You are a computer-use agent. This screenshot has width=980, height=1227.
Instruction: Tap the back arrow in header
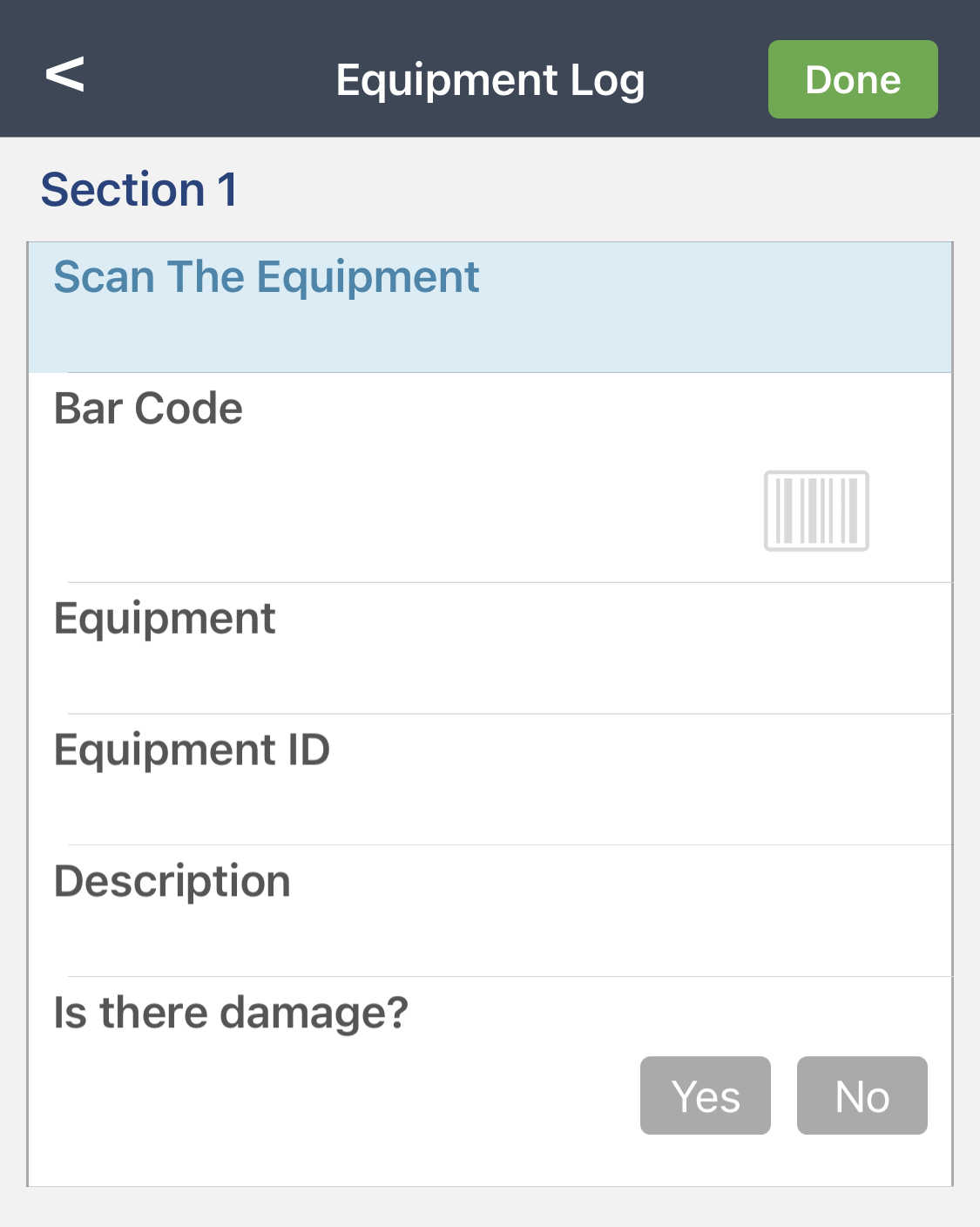click(x=65, y=74)
